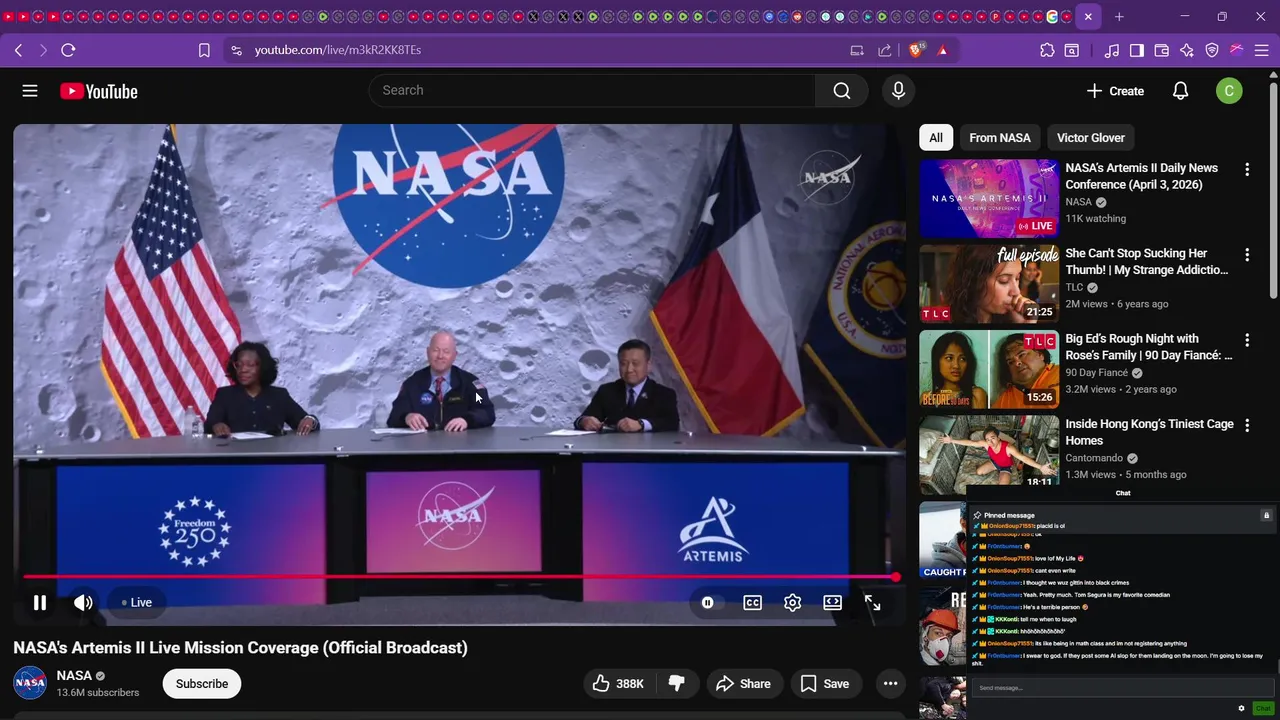The width and height of the screenshot is (1280, 720).
Task: Open 'Big Ed's Rough Night' video title
Action: [1149, 347]
